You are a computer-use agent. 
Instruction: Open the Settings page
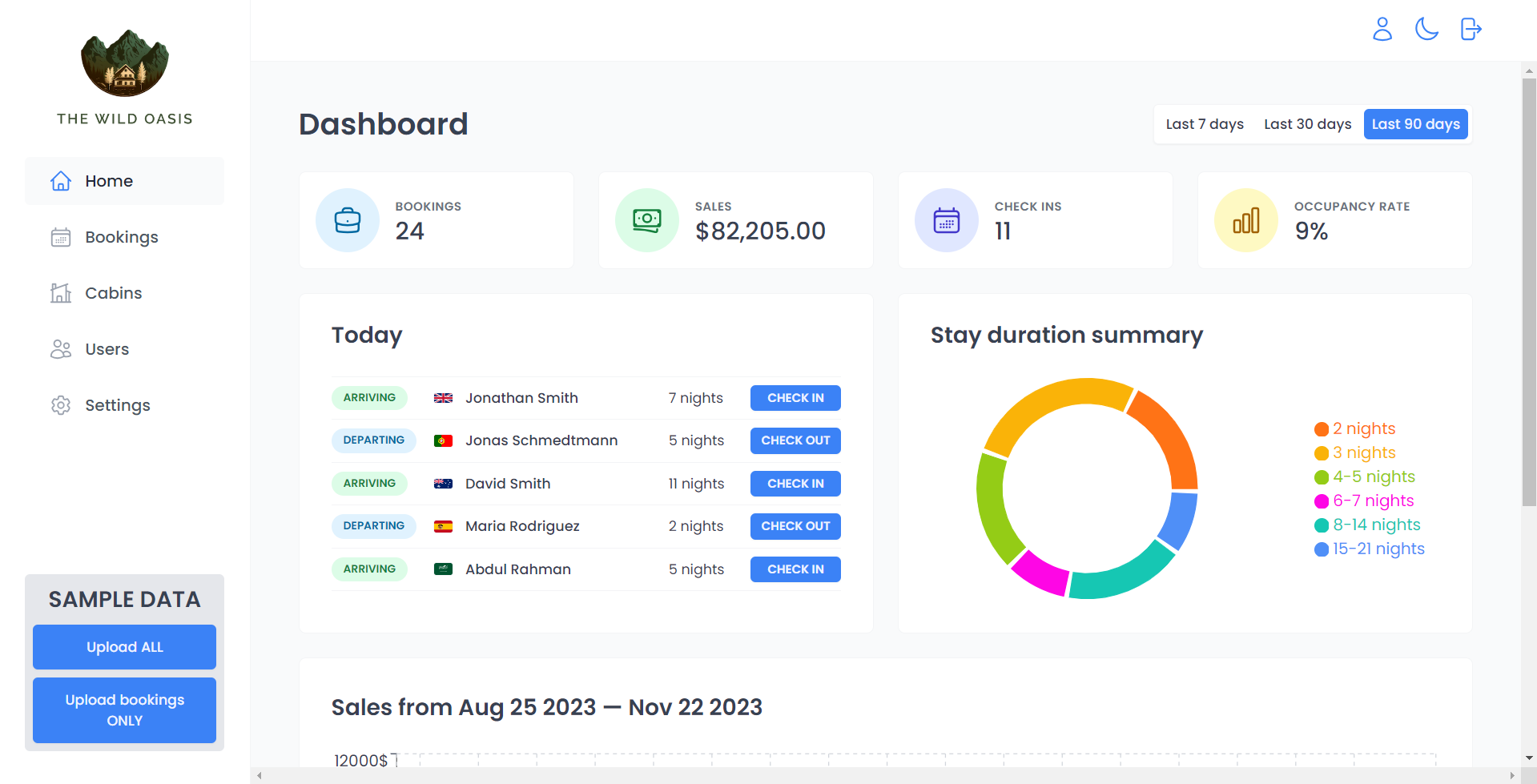pos(124,405)
